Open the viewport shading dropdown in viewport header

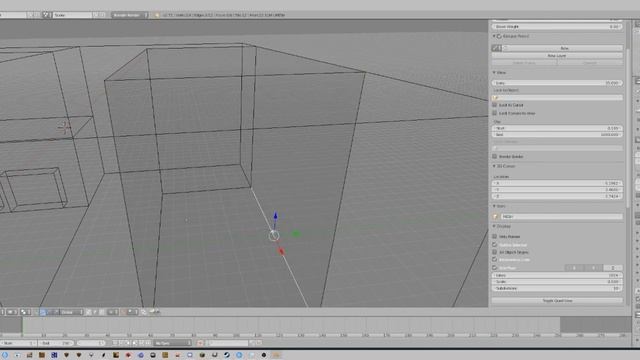[x=12, y=312]
